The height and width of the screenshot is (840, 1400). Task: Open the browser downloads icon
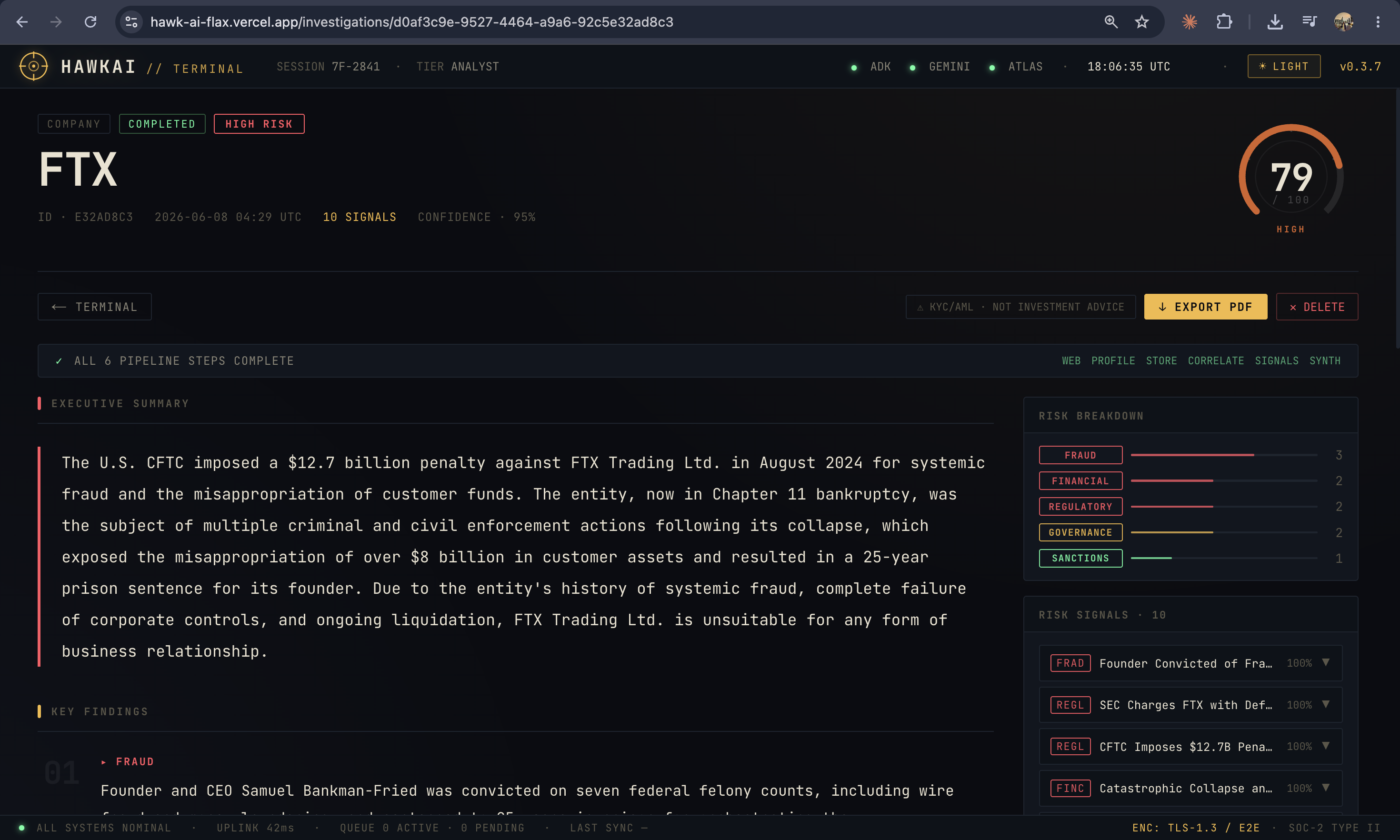(1275, 22)
